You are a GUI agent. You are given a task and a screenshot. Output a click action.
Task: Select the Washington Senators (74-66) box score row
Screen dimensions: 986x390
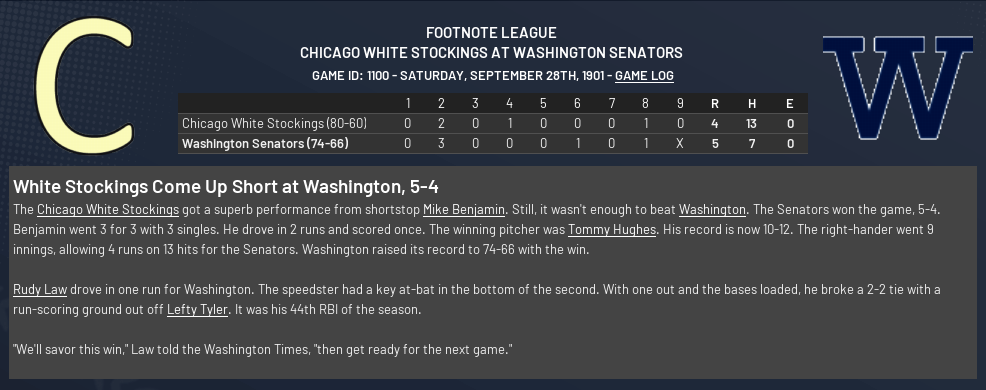pyautogui.click(x=492, y=143)
